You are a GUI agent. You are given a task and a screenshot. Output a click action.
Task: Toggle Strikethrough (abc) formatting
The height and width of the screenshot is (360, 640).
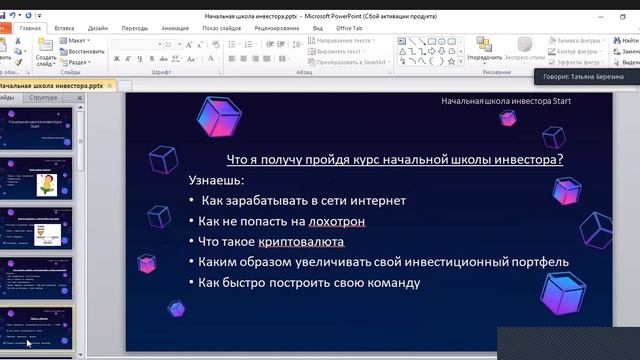click(x=163, y=59)
